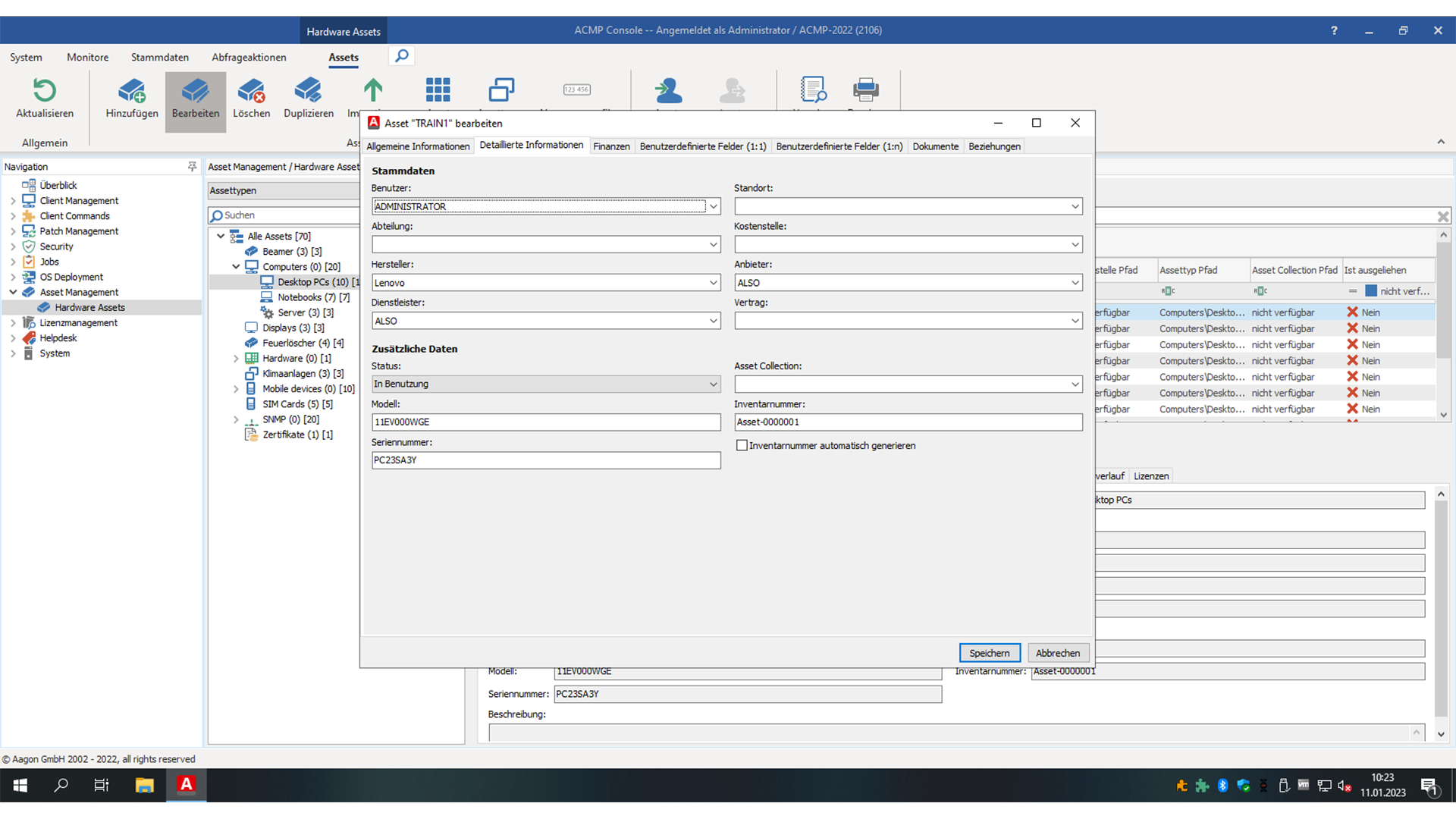The height and width of the screenshot is (819, 1456).
Task: Open the Hersteller dropdown showing Lenovo
Action: coord(712,282)
